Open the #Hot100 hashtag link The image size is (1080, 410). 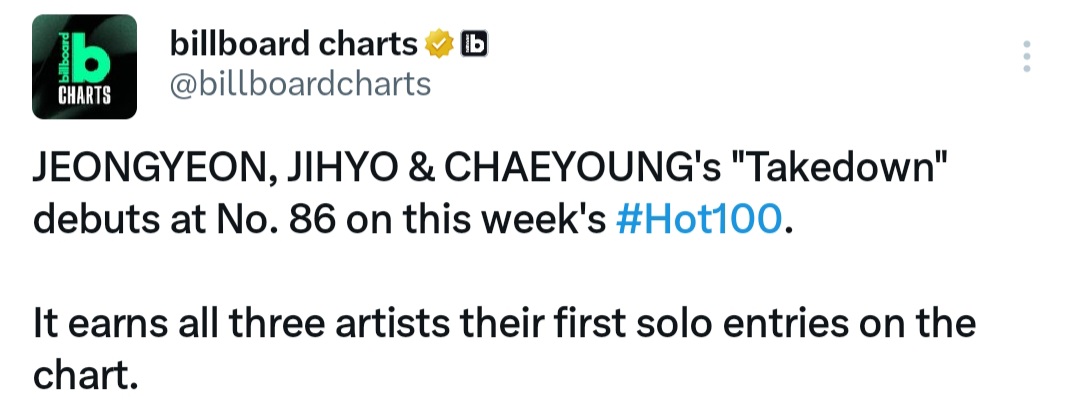(x=699, y=220)
